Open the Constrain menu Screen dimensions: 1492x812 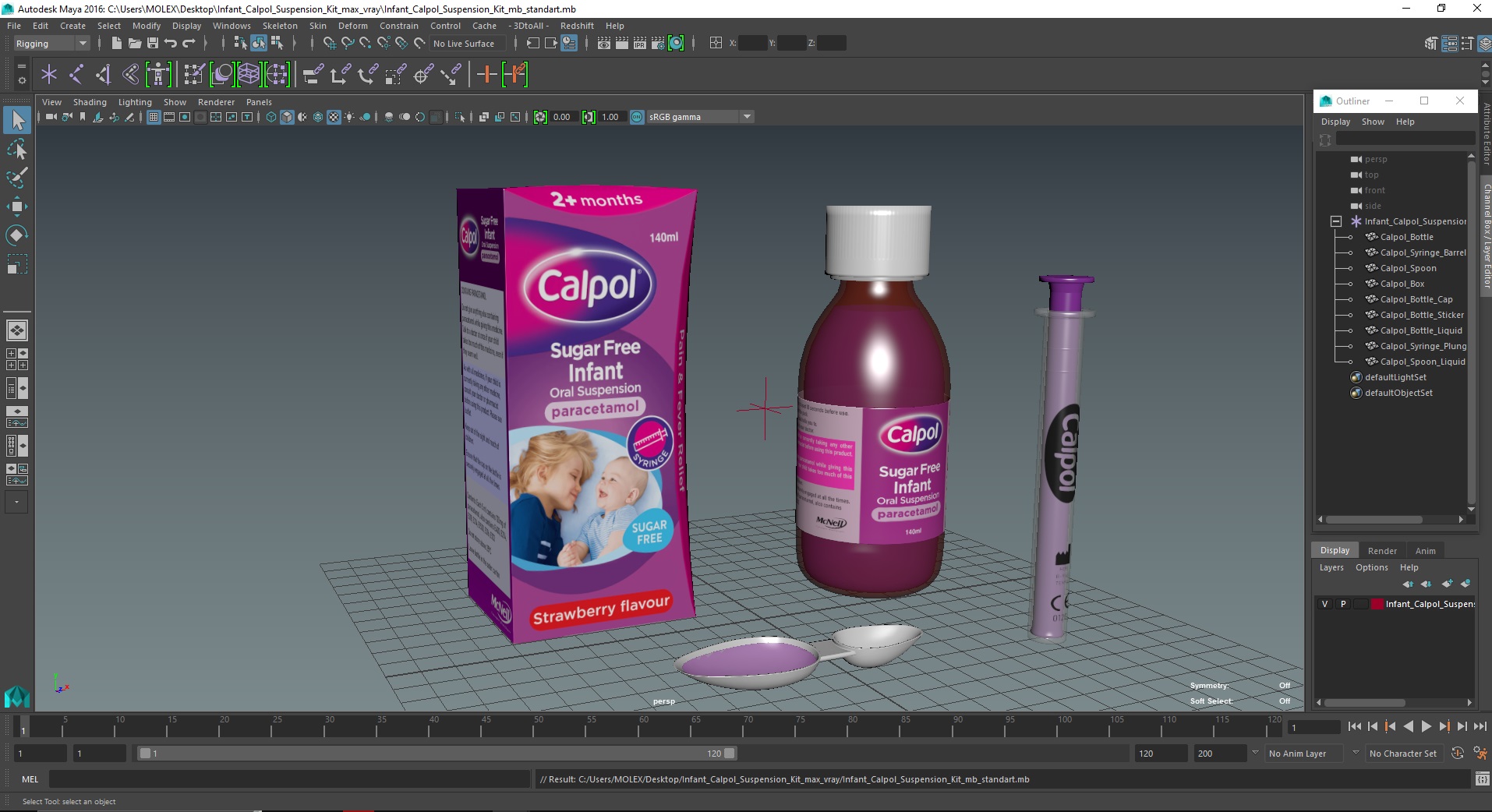click(398, 26)
